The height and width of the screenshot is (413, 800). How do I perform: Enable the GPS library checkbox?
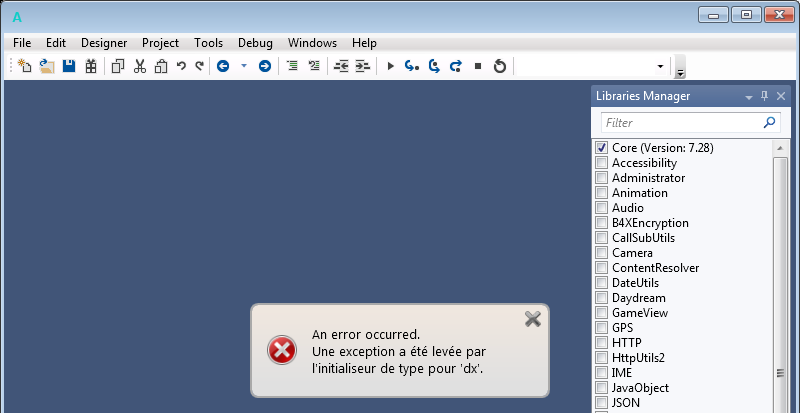(602, 328)
